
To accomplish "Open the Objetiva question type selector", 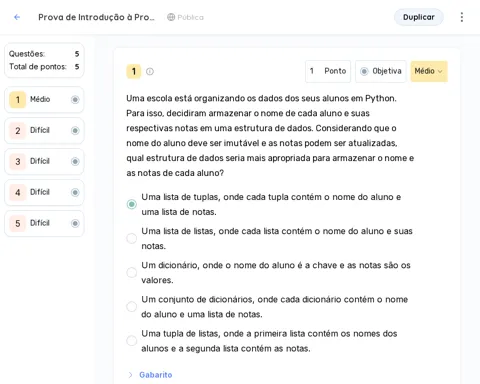I will pos(381,71).
